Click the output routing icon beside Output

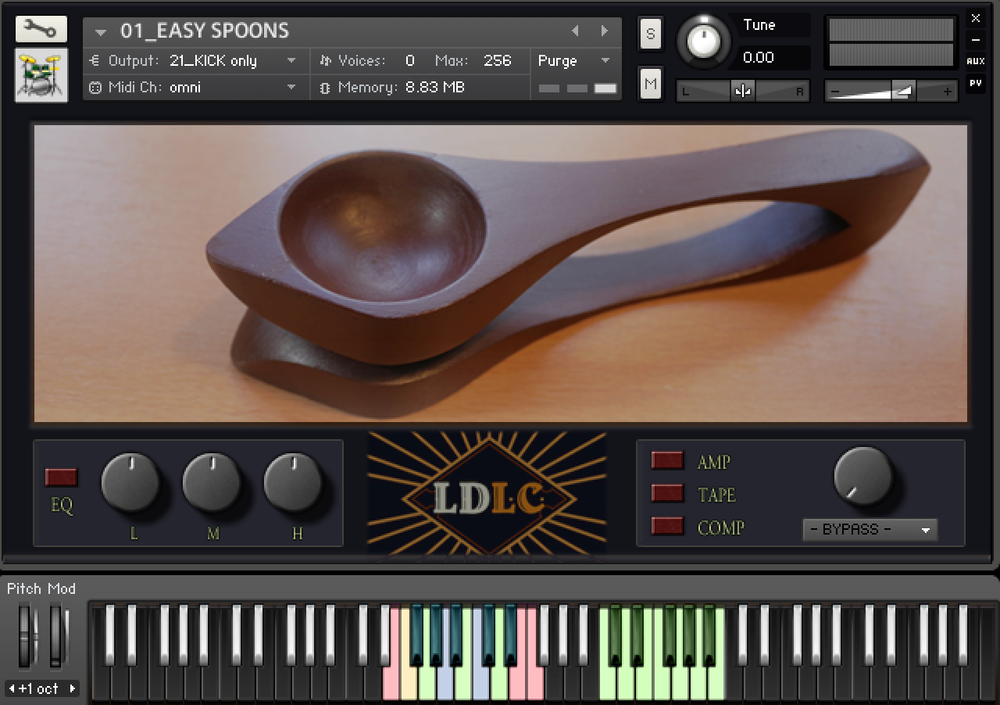click(x=93, y=60)
